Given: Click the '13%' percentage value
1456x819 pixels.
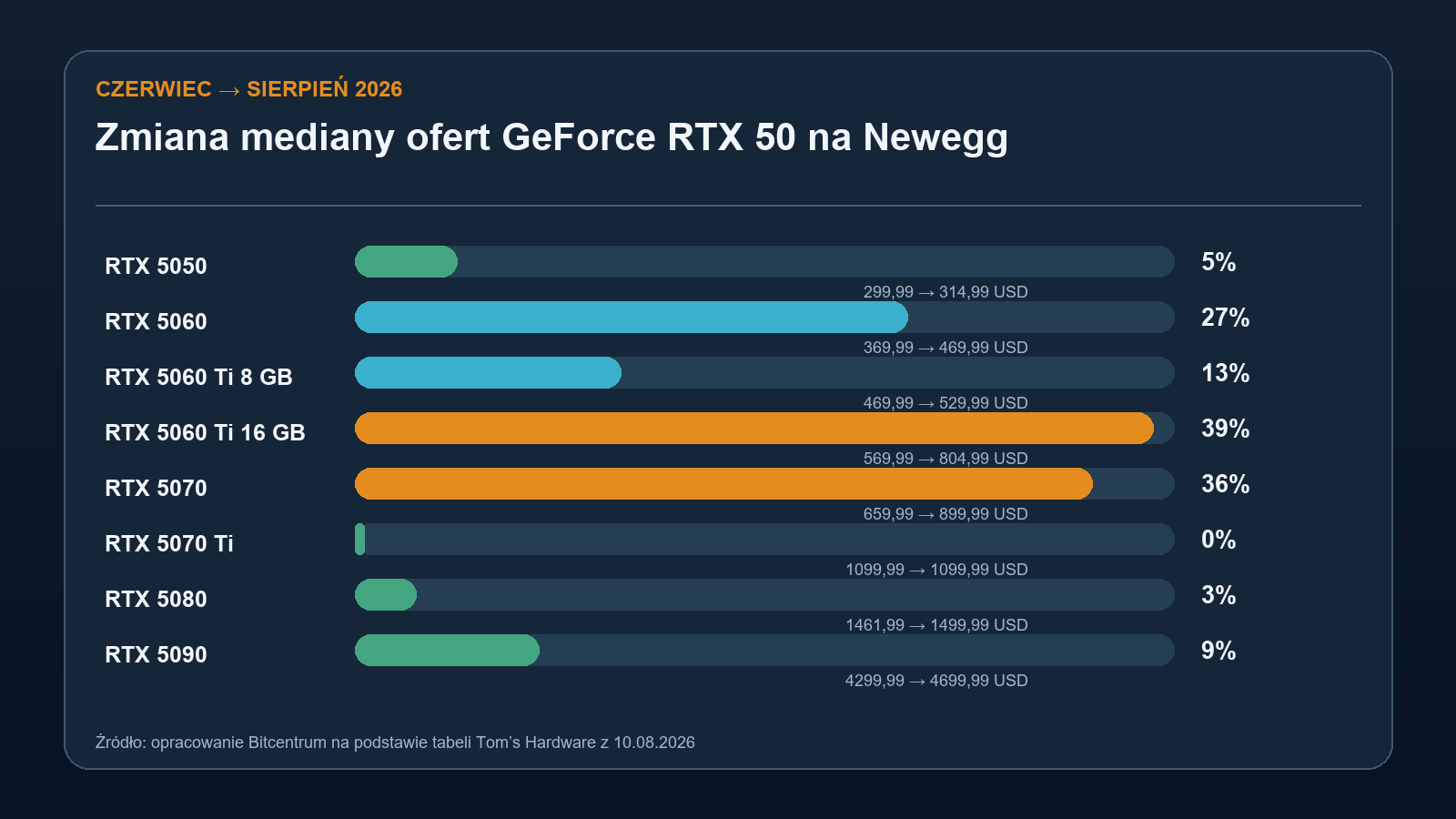Looking at the screenshot, I should [x=1225, y=373].
